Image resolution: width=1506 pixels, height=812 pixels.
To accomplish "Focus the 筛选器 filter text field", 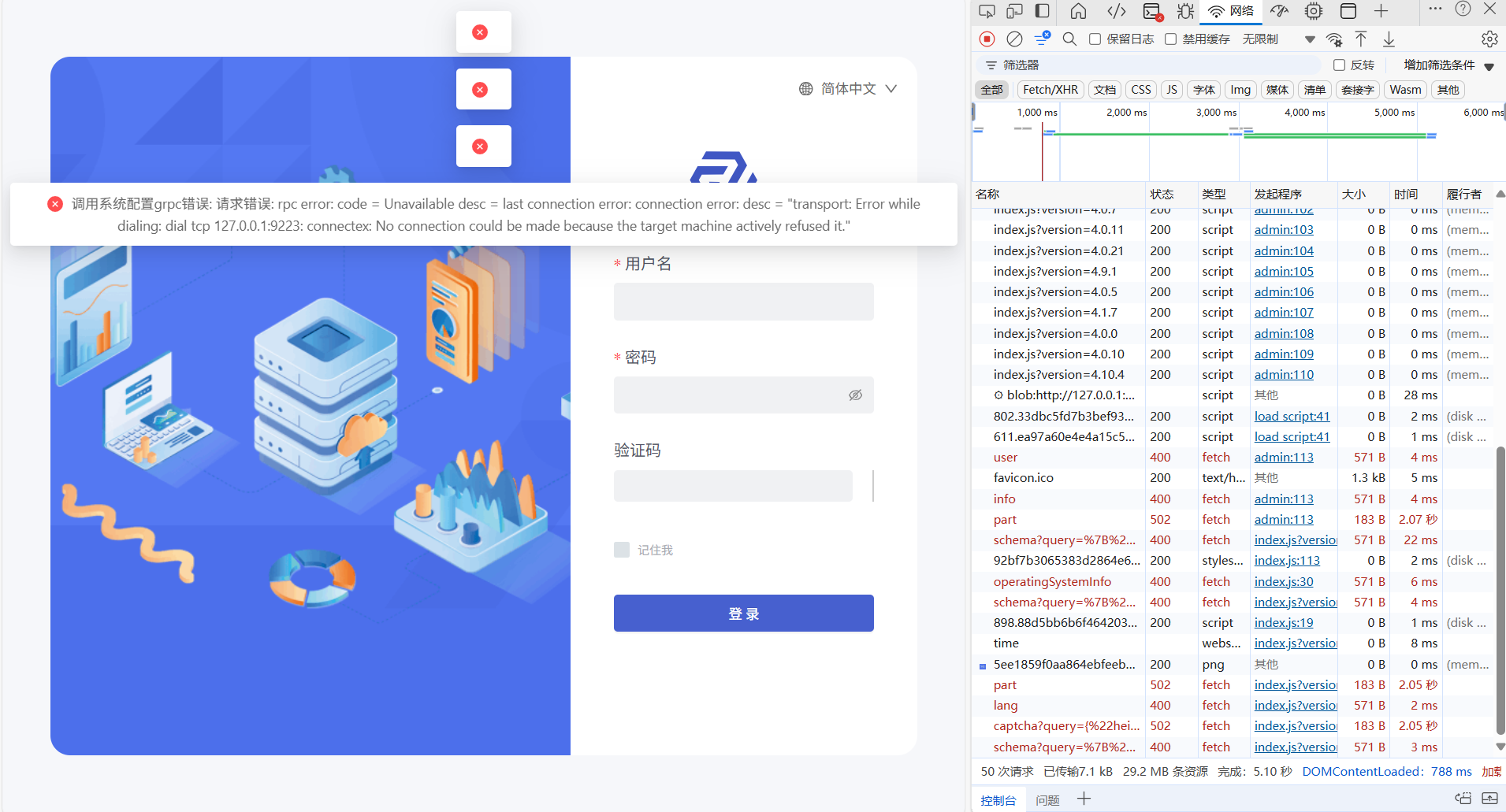I will click(x=1151, y=65).
